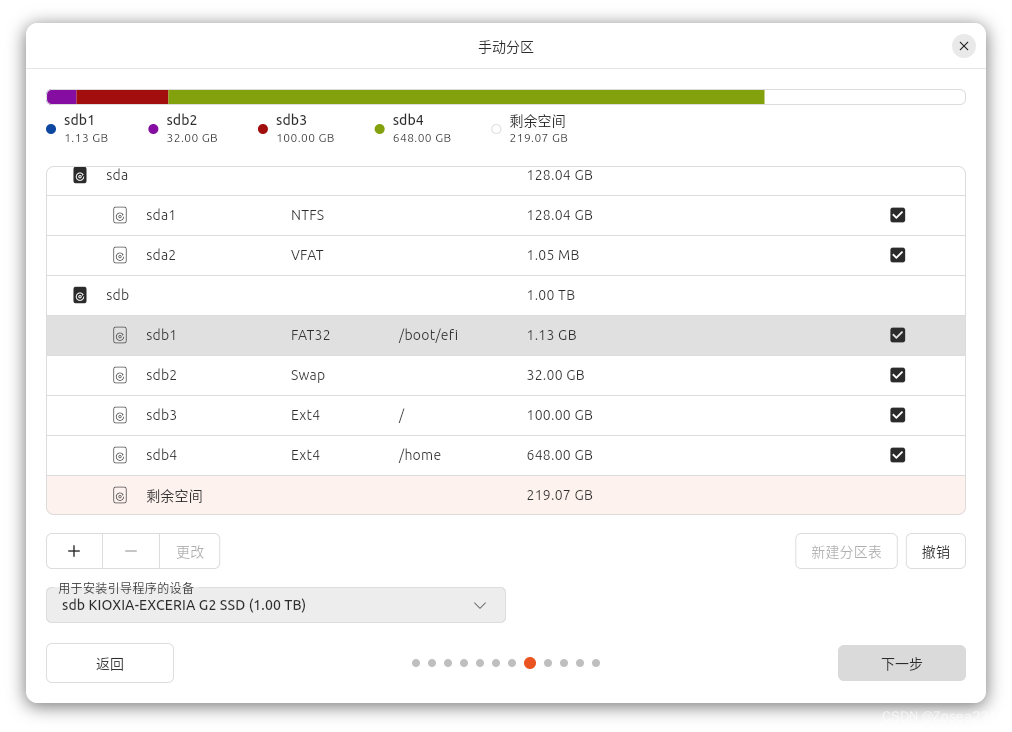Select the sda disk row name
This screenshot has width=1012, height=732.
point(117,176)
